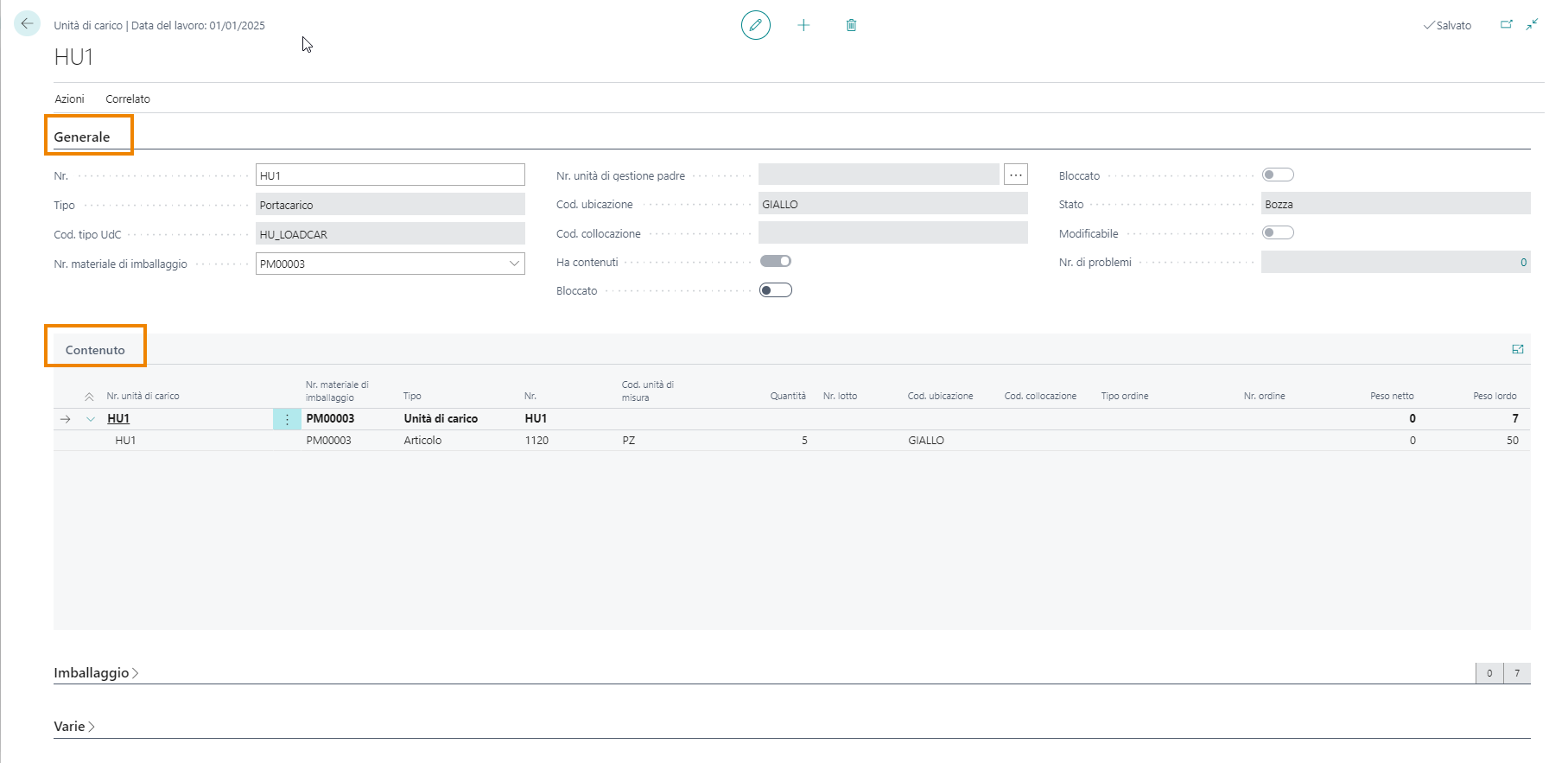This screenshot has width=1568, height=763.
Task: Open the Azioni menu
Action: pyautogui.click(x=70, y=99)
